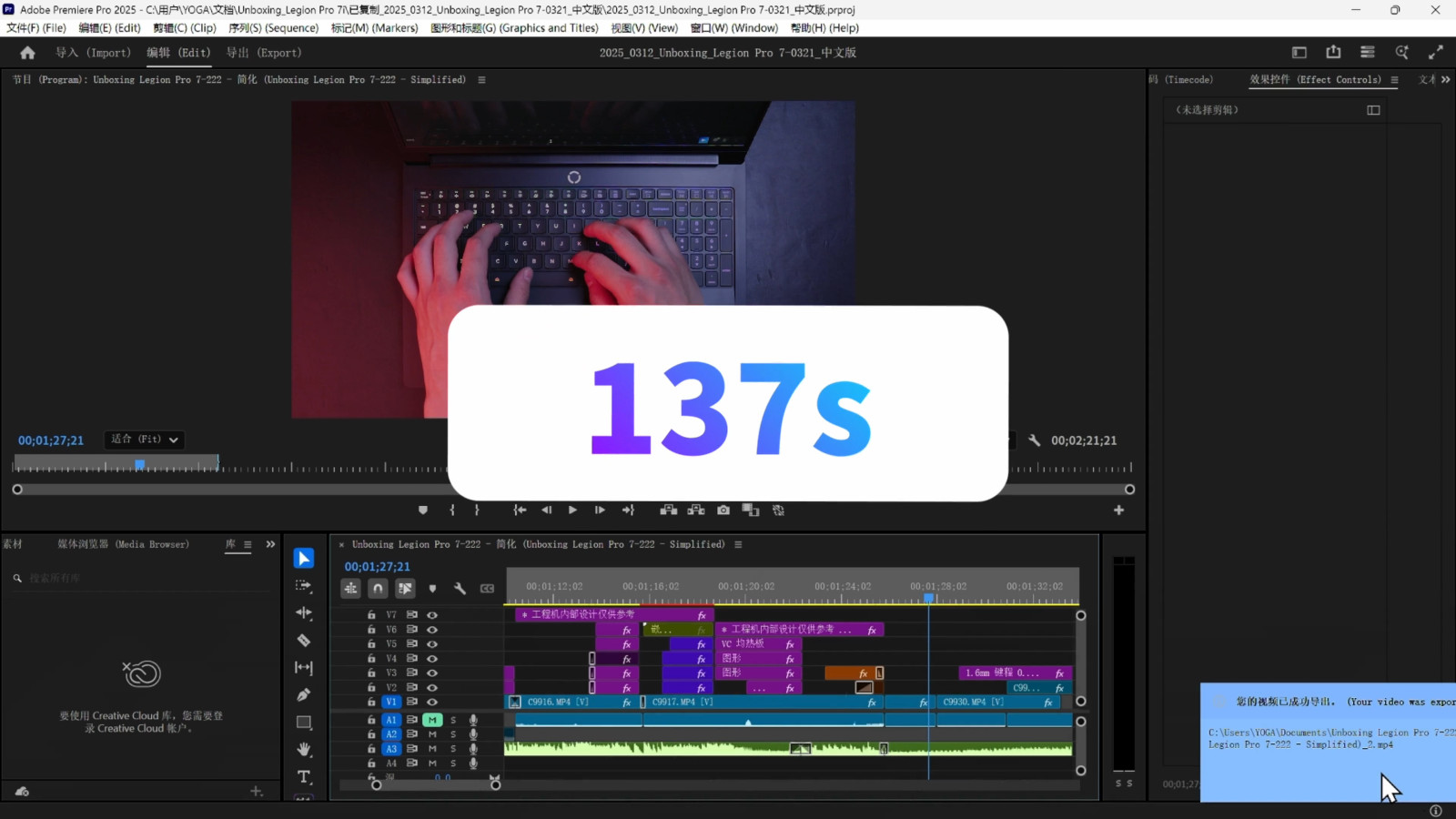Open the Fit zoom level dropdown
Image resolution: width=1456 pixels, height=819 pixels.
[x=145, y=440]
